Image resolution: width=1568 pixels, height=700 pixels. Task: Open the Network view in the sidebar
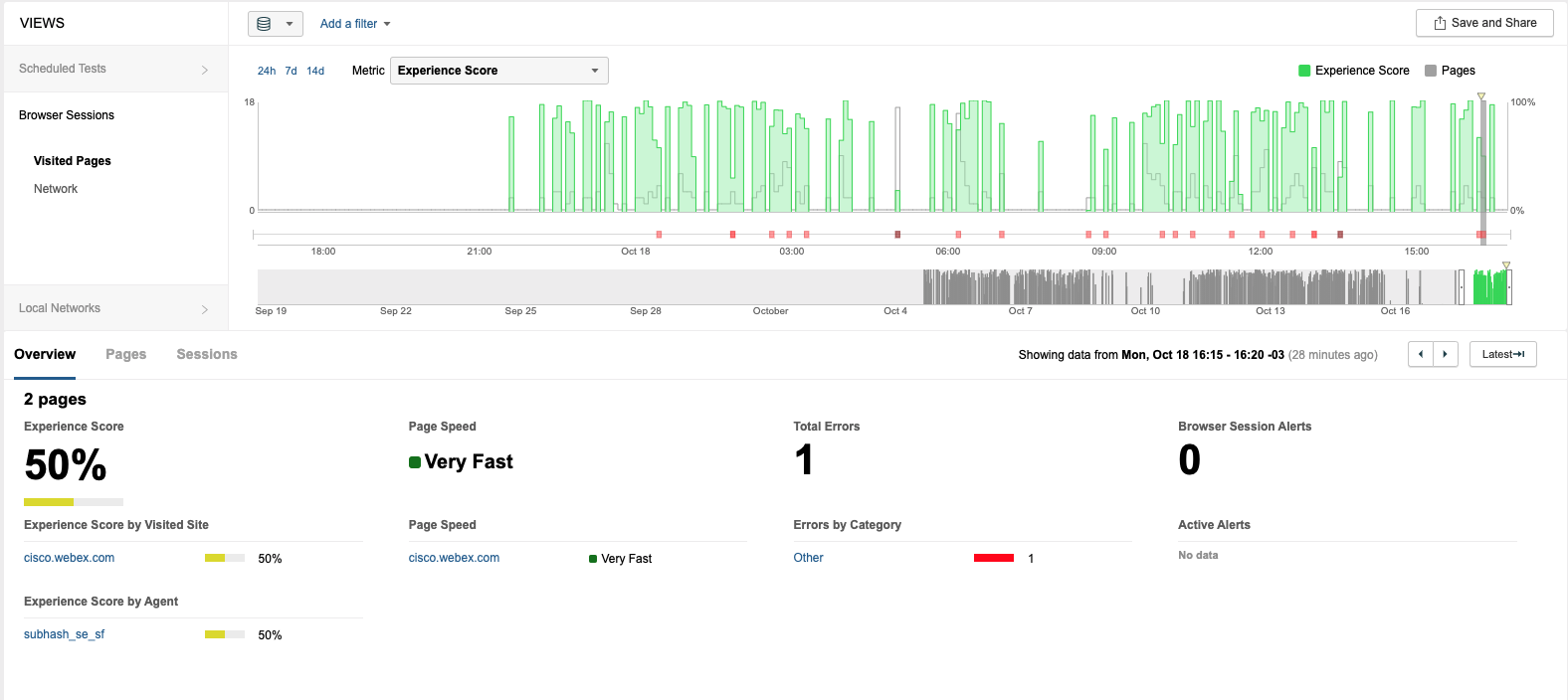click(56, 189)
